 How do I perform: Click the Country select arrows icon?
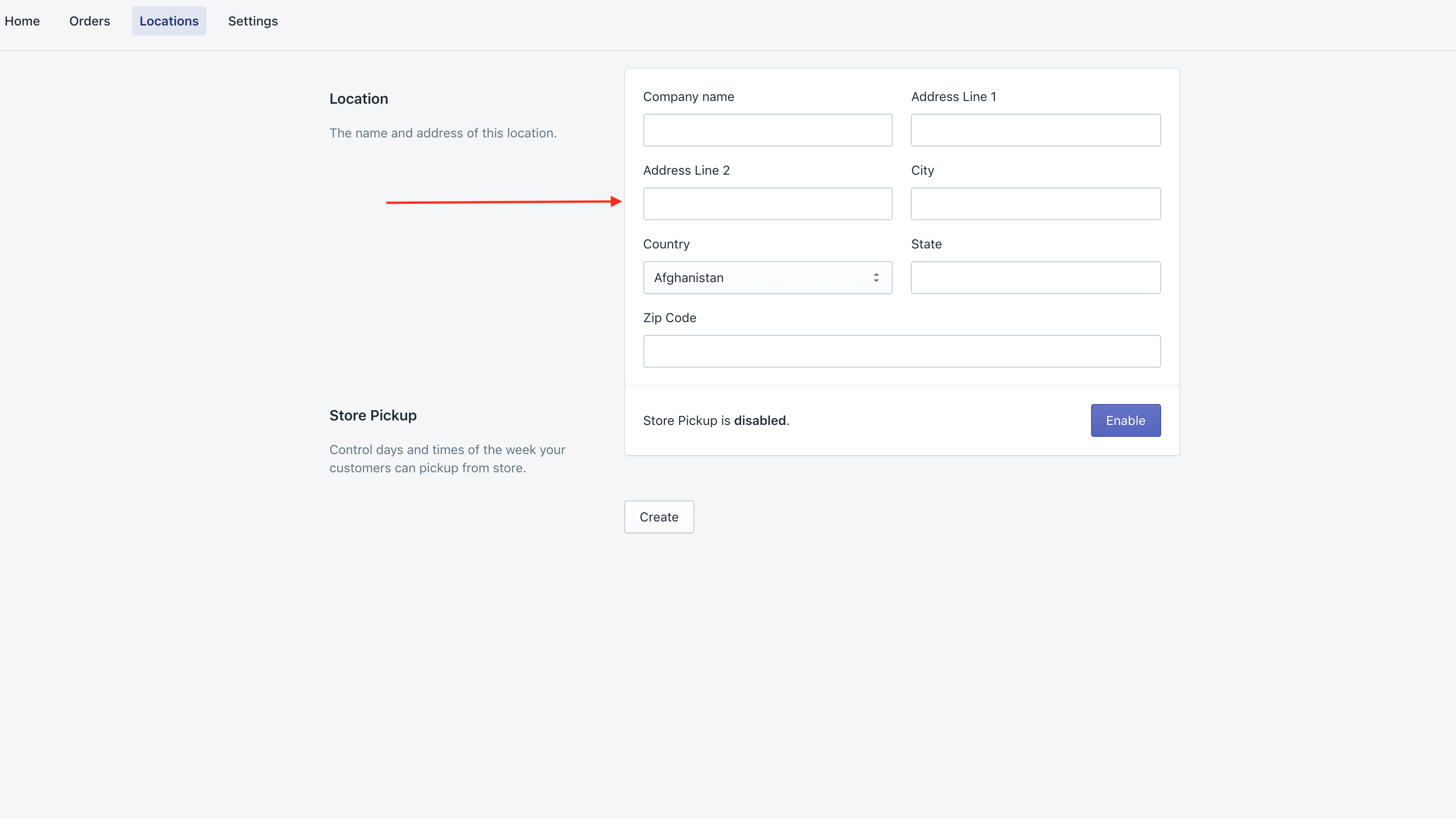coord(875,278)
